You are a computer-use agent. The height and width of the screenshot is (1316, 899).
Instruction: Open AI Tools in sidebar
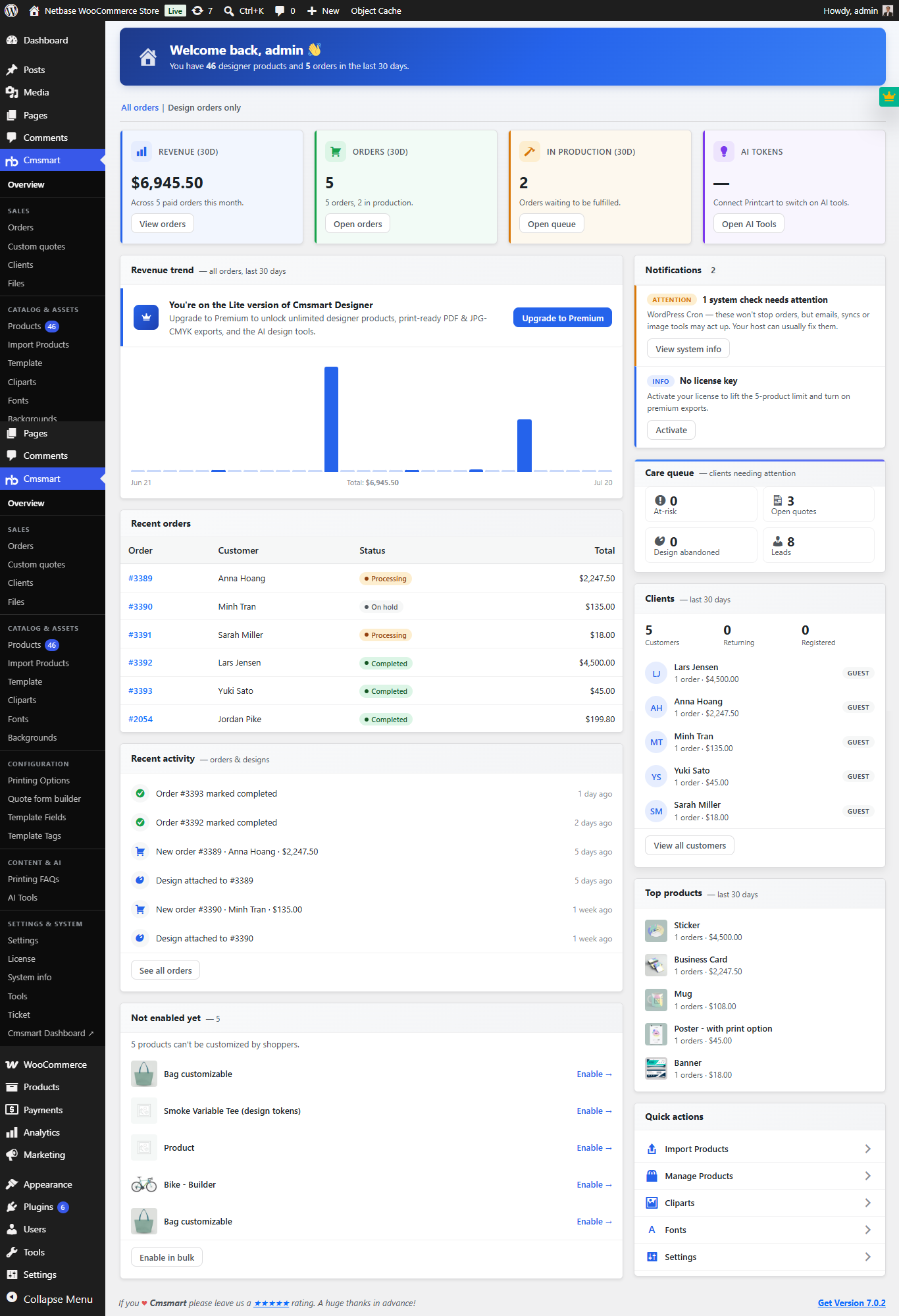point(22,897)
